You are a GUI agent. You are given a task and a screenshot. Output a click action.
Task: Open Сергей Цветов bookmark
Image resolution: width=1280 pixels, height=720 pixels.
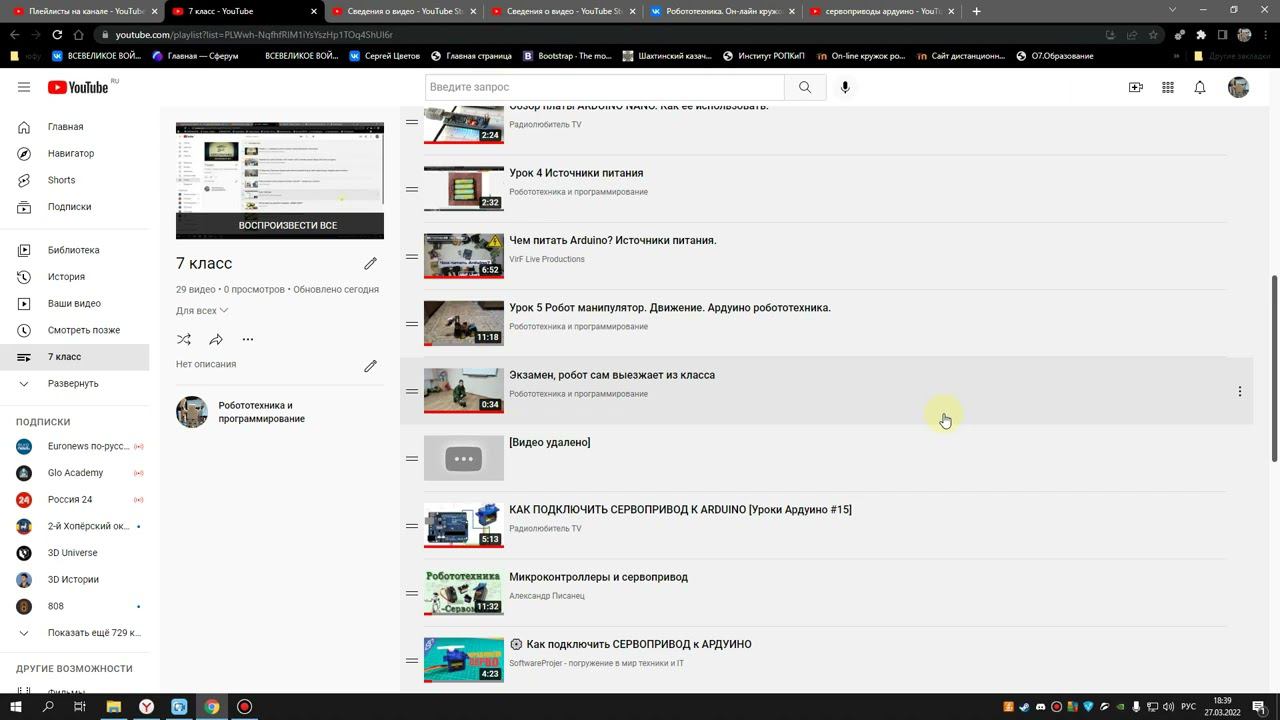(x=384, y=56)
